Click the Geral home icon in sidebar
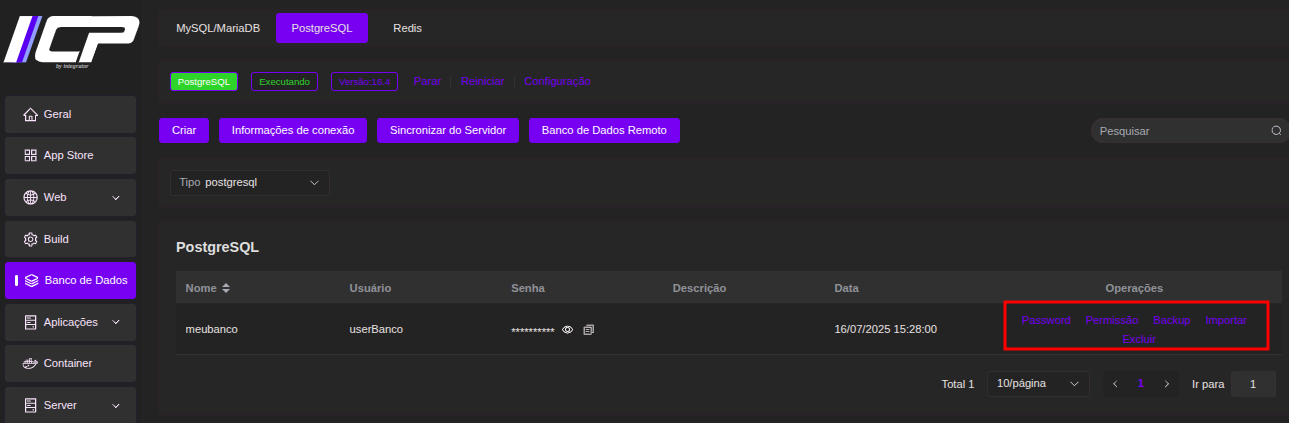 pos(30,114)
